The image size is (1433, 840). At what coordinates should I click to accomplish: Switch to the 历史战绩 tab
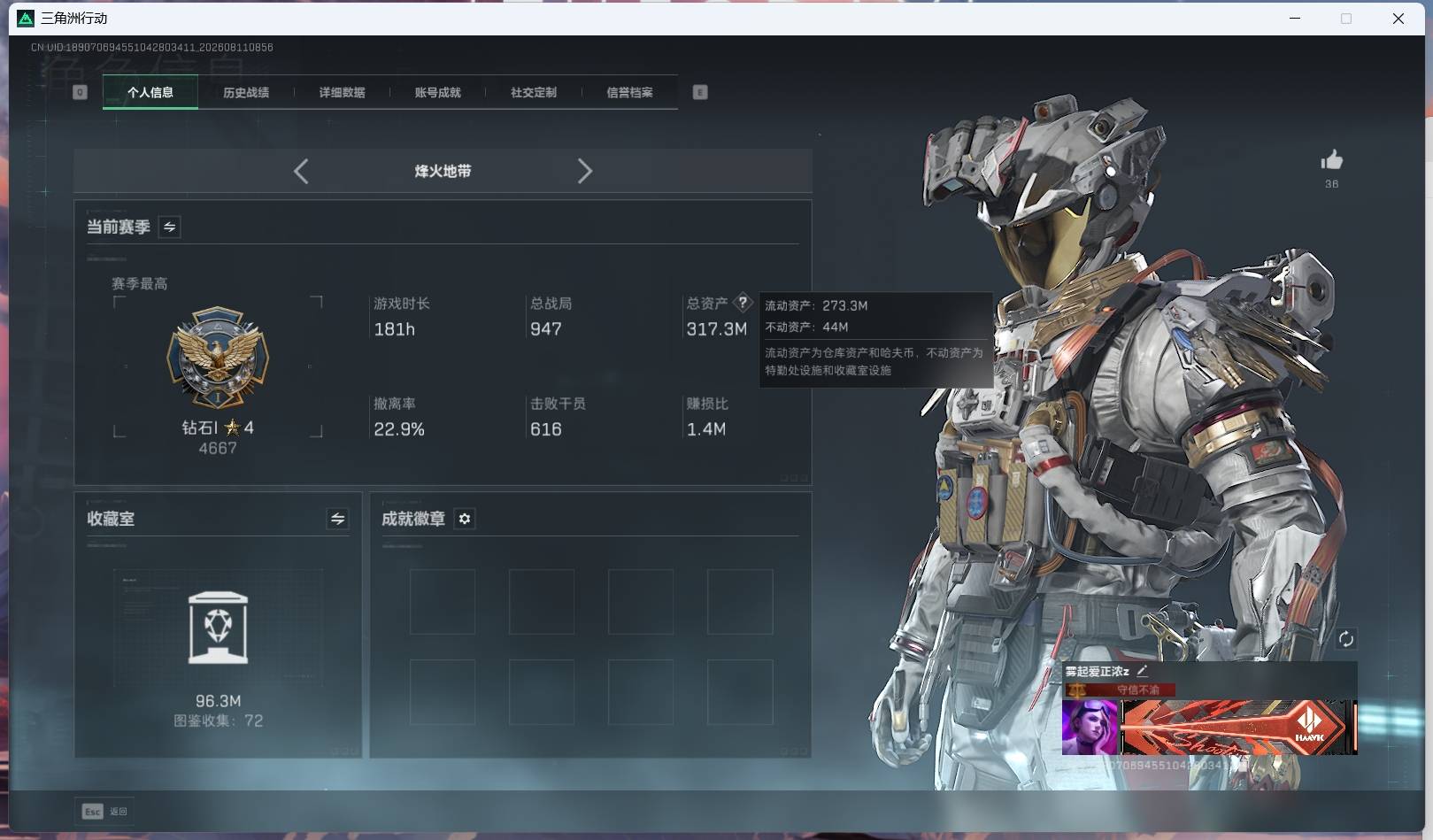(x=246, y=92)
